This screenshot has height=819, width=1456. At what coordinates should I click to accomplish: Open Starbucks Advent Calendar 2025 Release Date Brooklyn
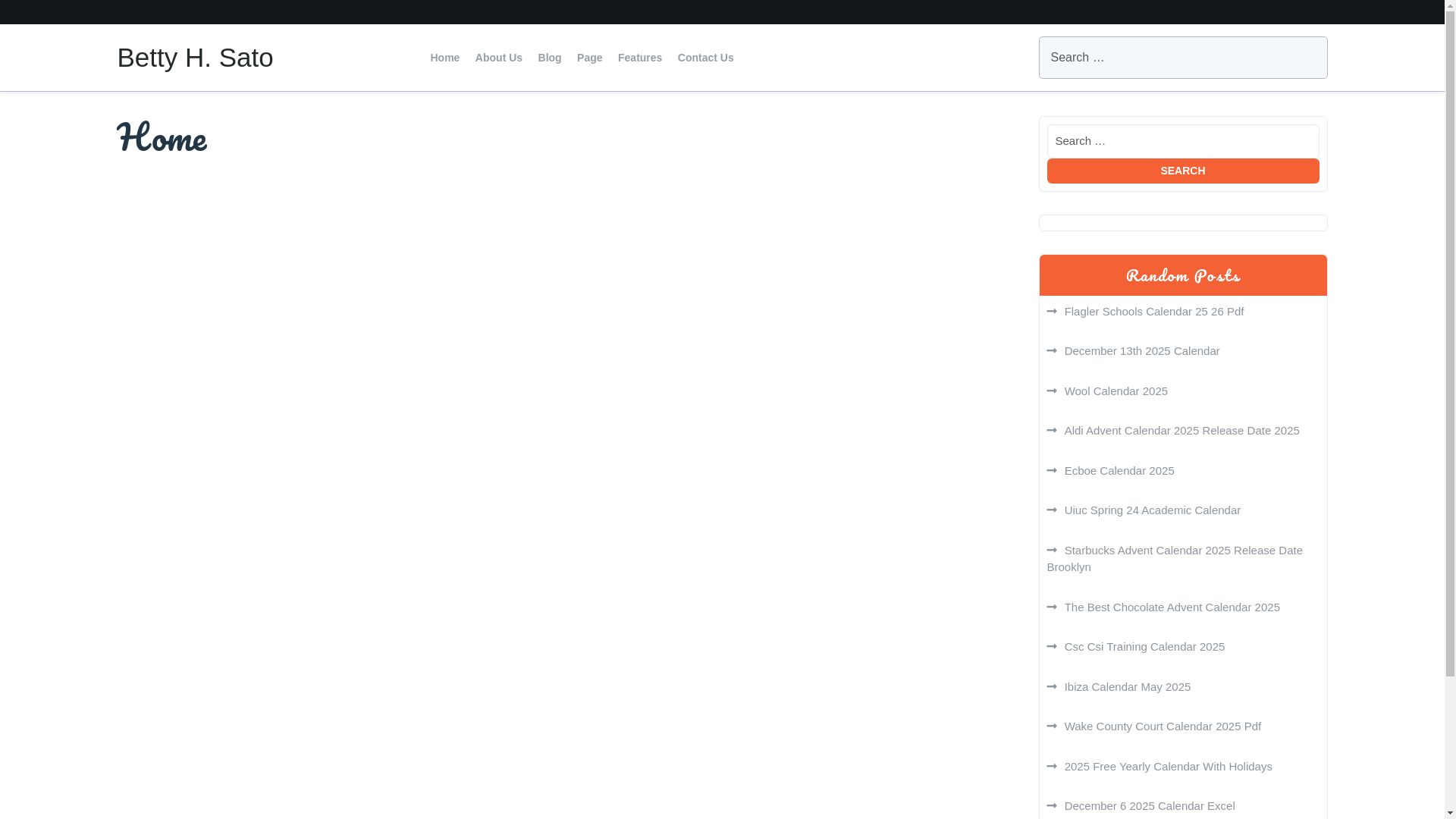pos(1175,559)
